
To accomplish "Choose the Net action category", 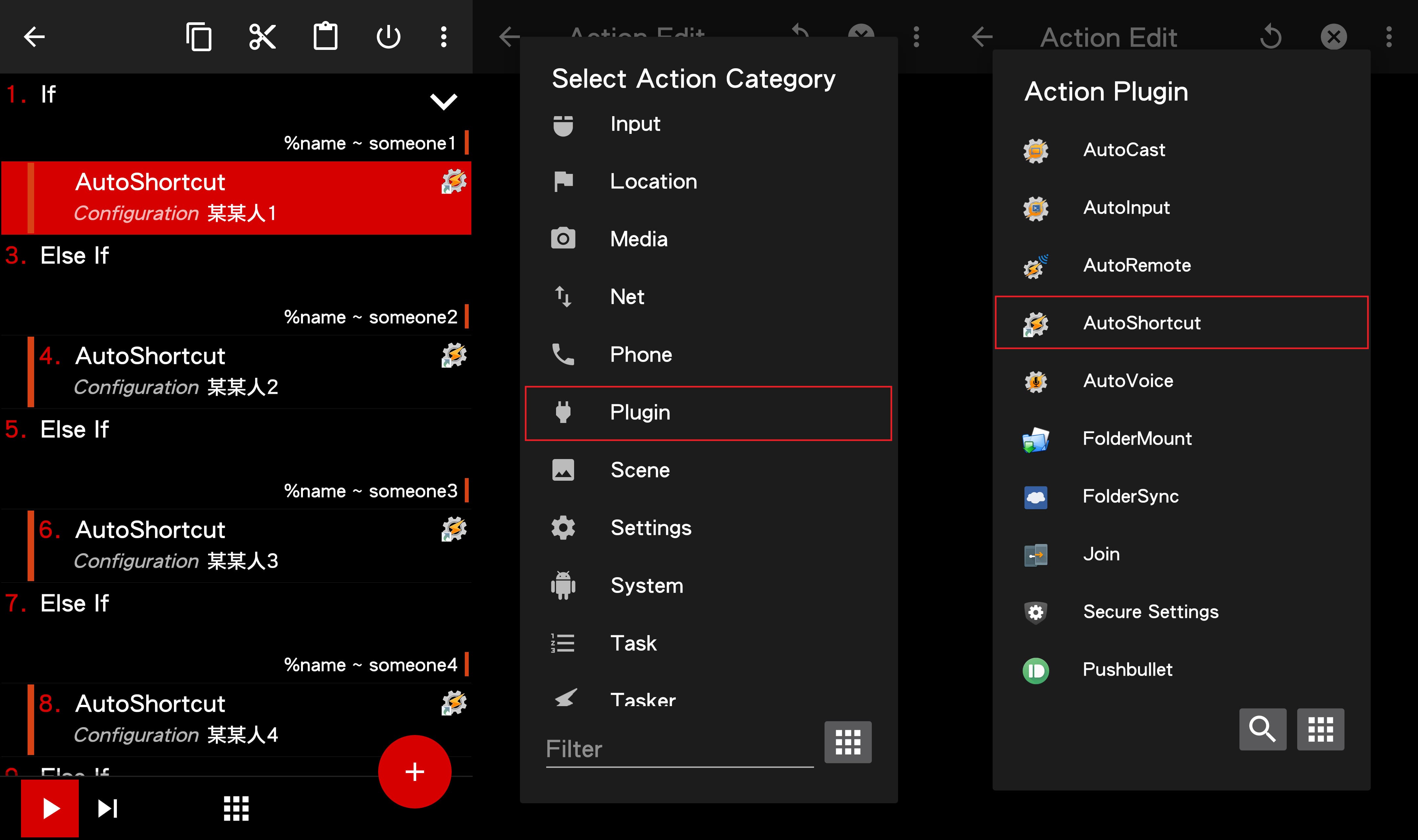I will coord(627,297).
